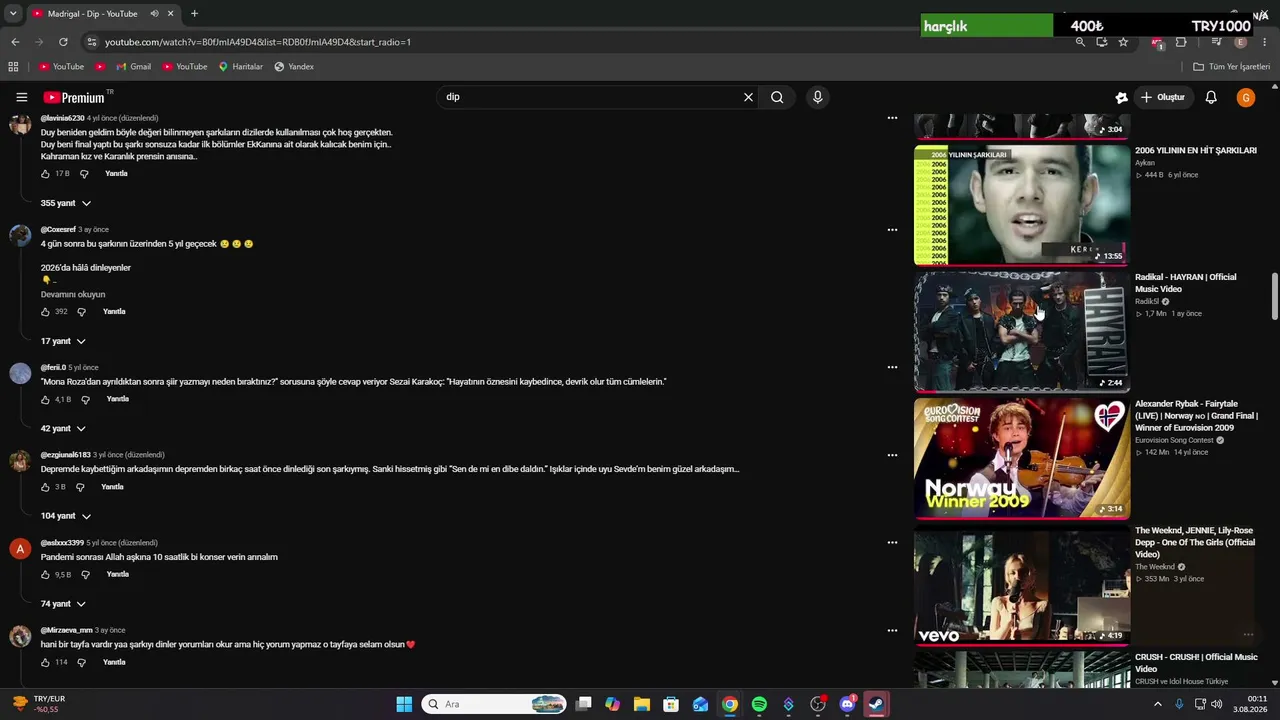Open the apps grid in bookmarks bar
1280x720 pixels.
click(13, 67)
